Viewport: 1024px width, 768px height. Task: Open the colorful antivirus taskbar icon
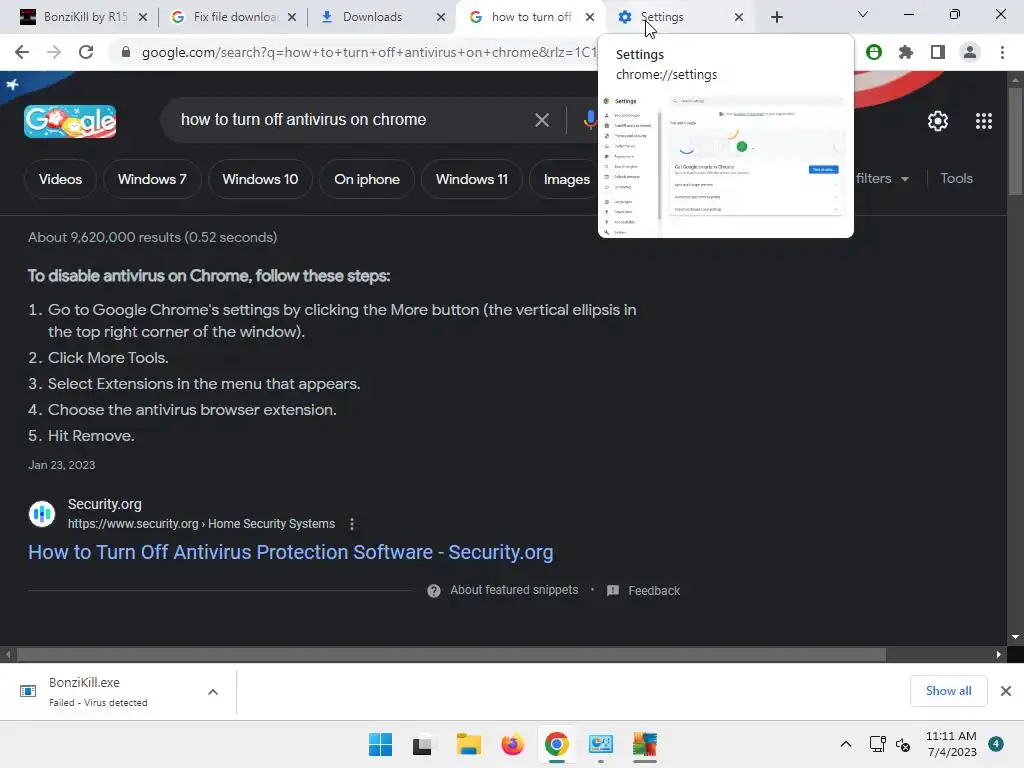645,744
